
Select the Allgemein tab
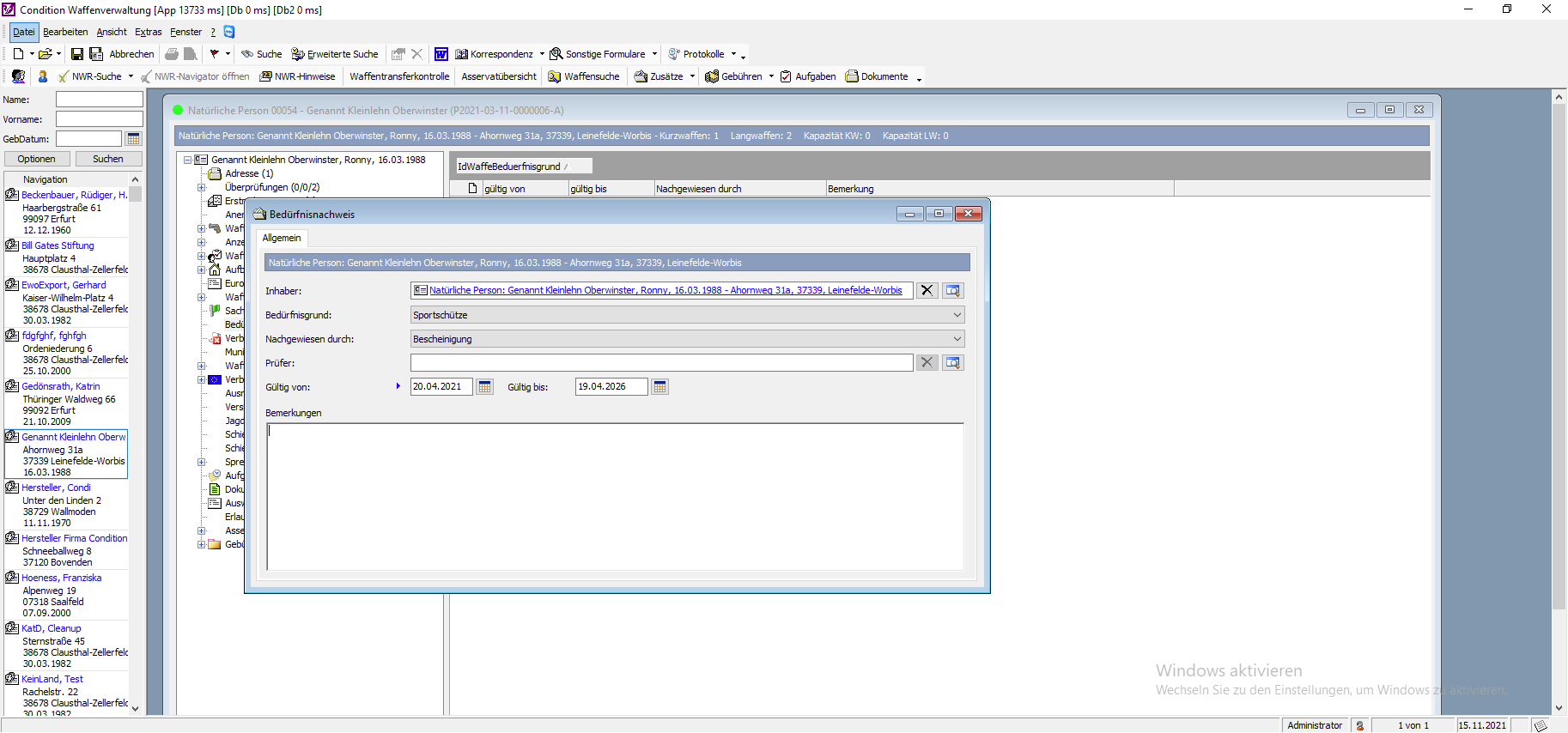point(282,238)
